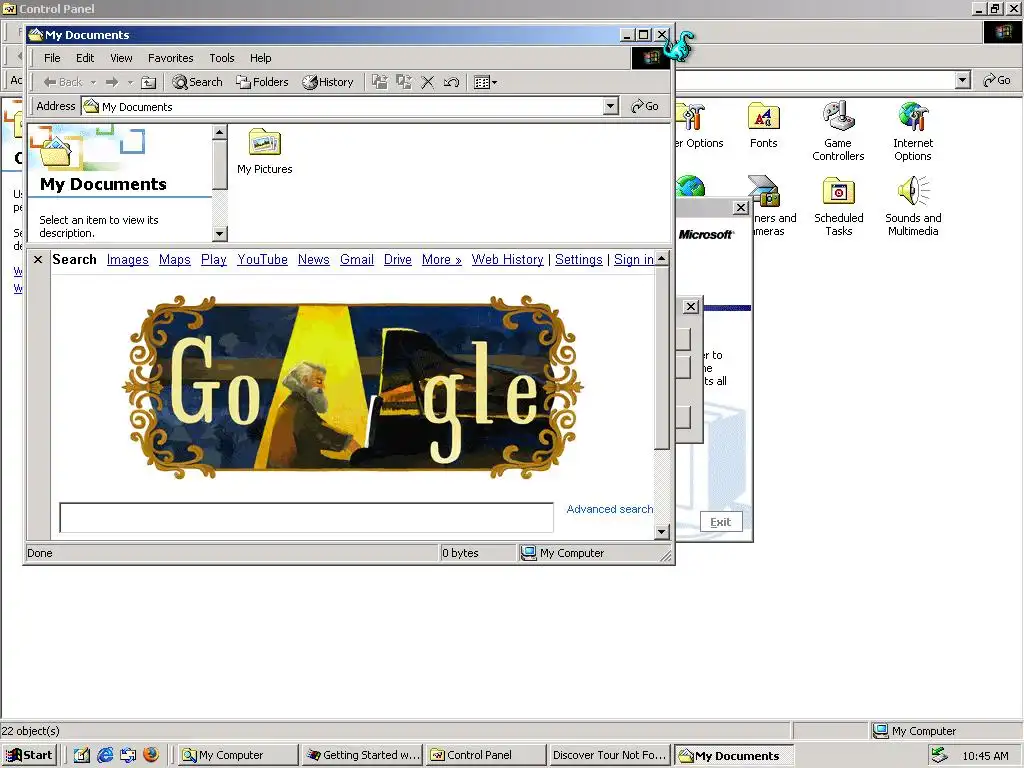The height and width of the screenshot is (768, 1024).
Task: Launch Internet Explorer from Quick Launch
Action: click(105, 755)
